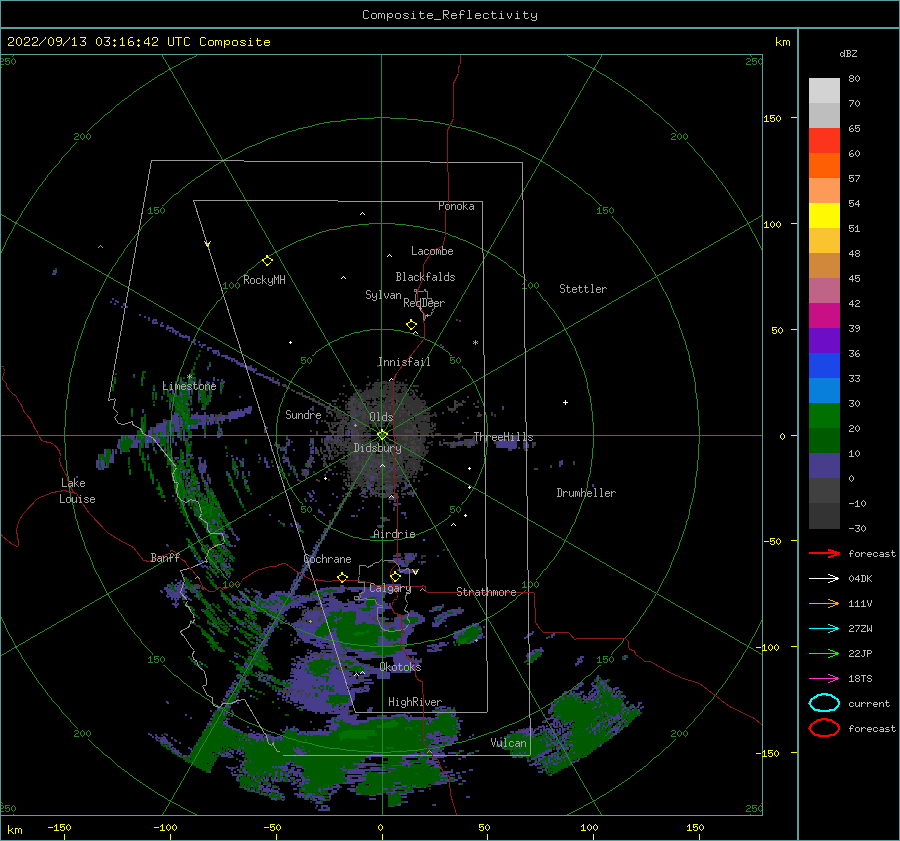The image size is (900, 841).
Task: Select the light gray 70 dBZ swatch
Action: click(x=824, y=90)
